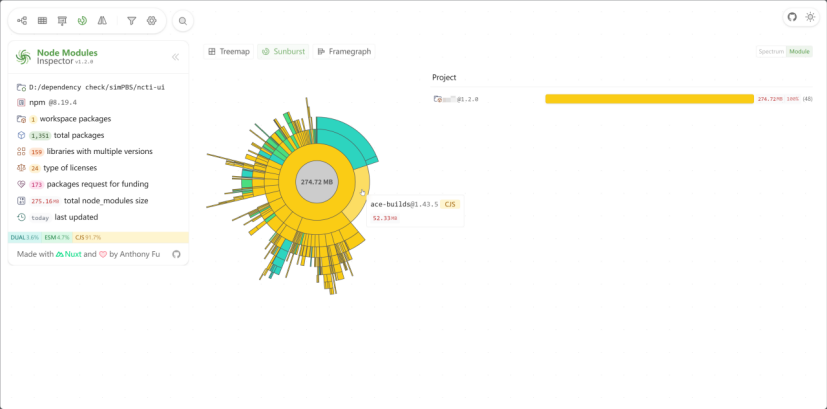Open the grid table view icon
The height and width of the screenshot is (409, 827).
pos(42,21)
